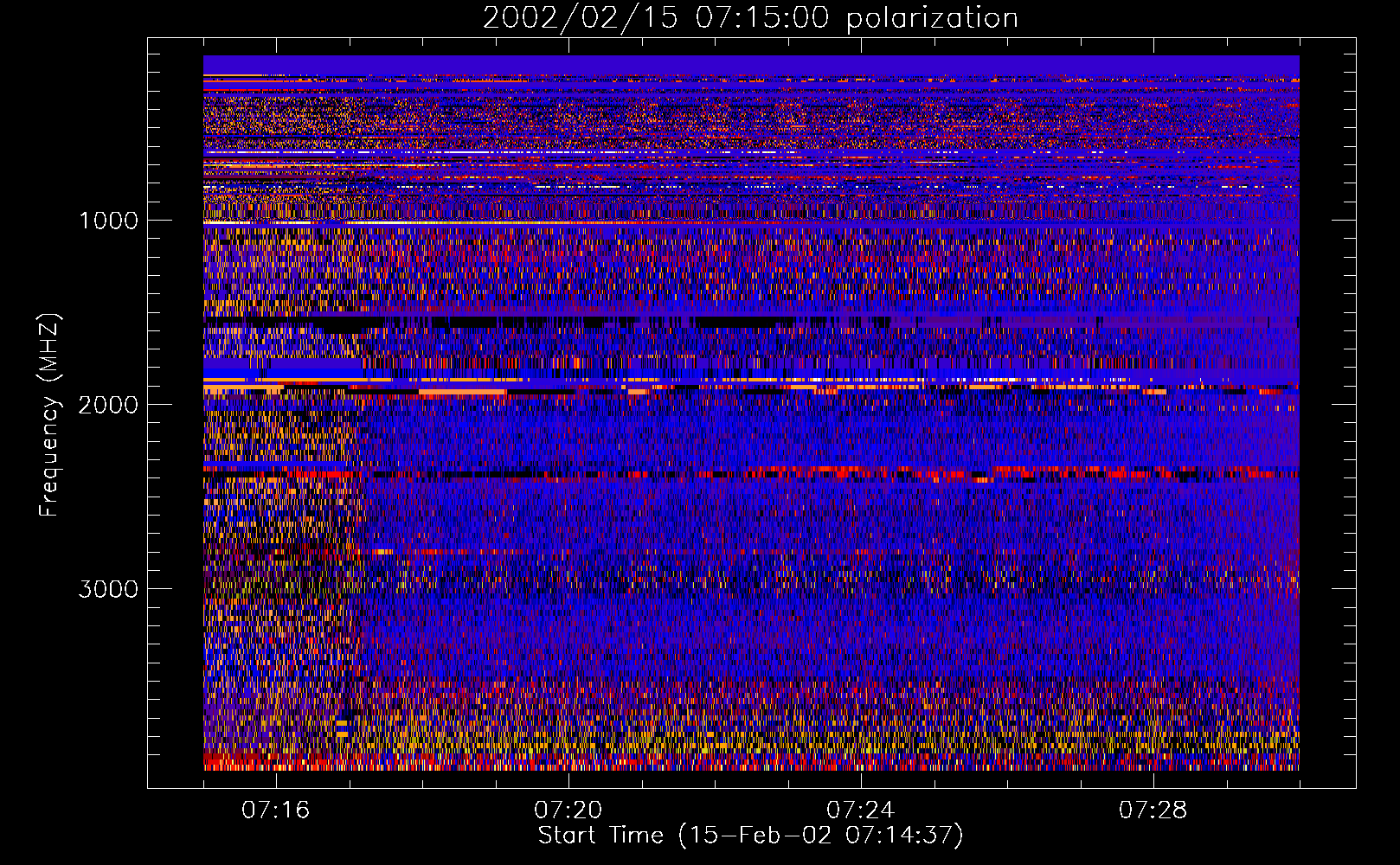Click the 07:28 time tick label
The width and height of the screenshot is (1400, 865).
pos(1153,811)
